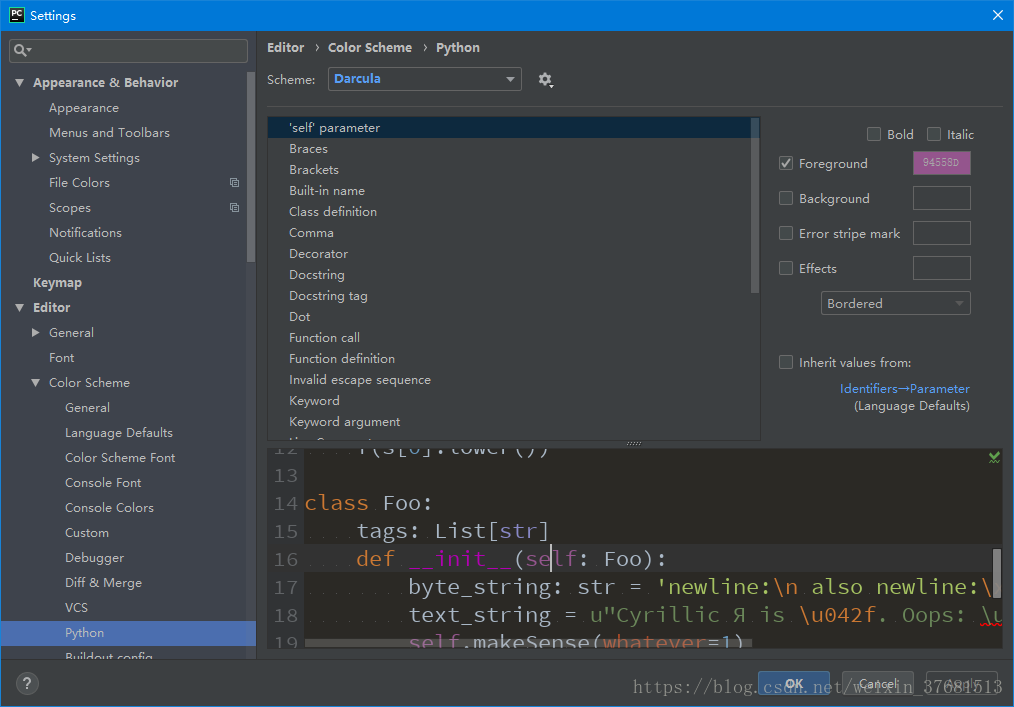This screenshot has height=707, width=1014.
Task: Open the help question mark button
Action: [27, 683]
